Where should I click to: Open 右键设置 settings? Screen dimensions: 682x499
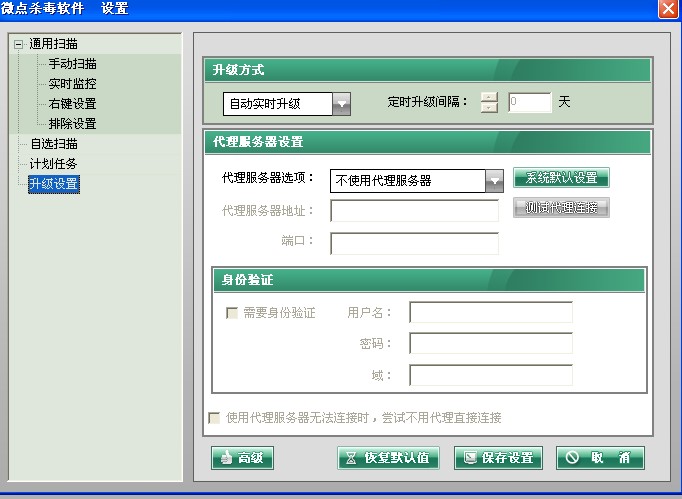[72, 104]
